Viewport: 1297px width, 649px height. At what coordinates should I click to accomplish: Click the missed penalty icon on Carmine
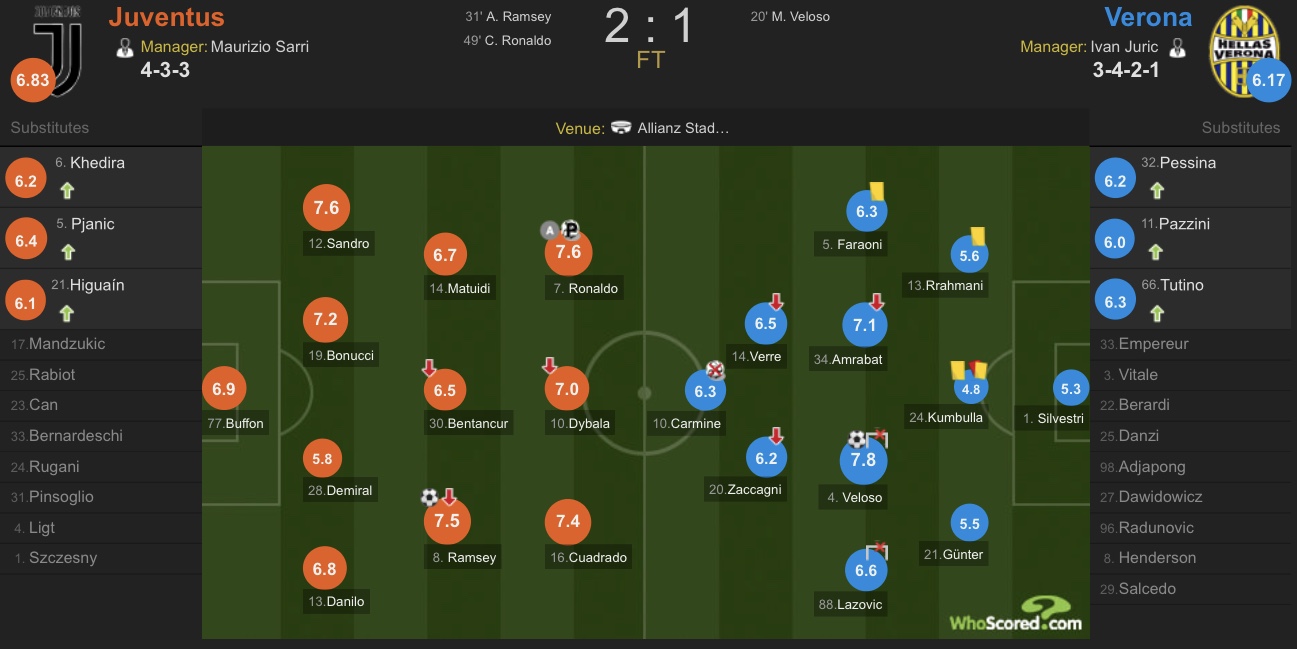pyautogui.click(x=714, y=369)
